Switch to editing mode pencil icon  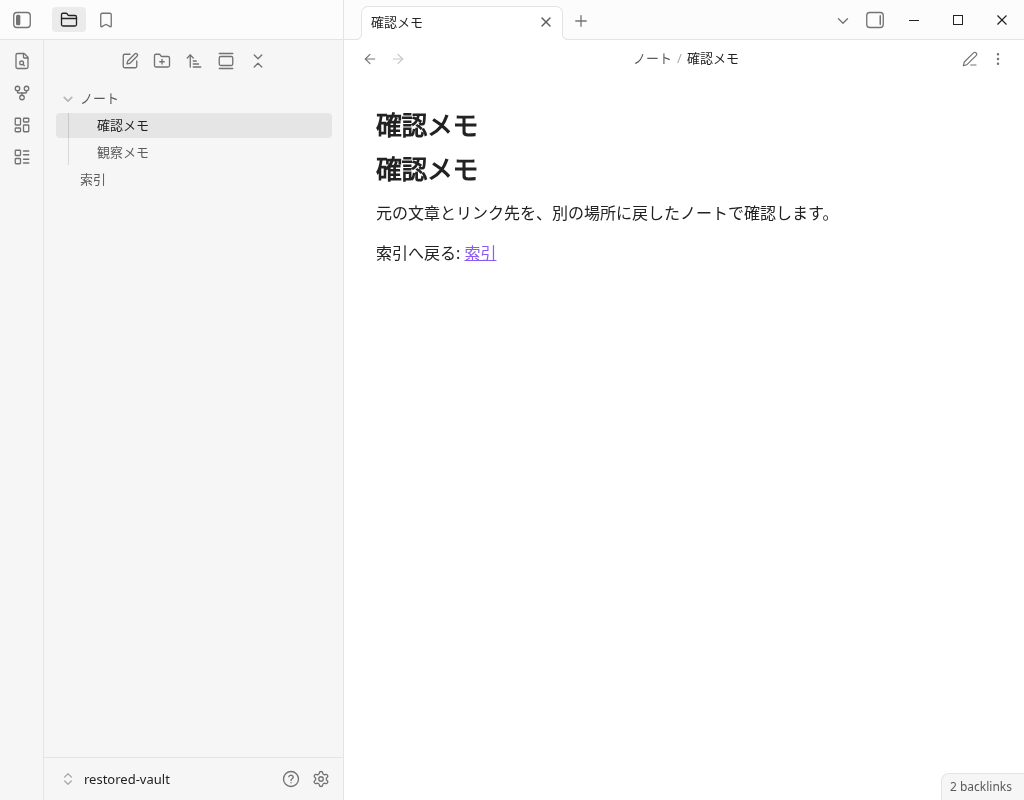coord(970,59)
